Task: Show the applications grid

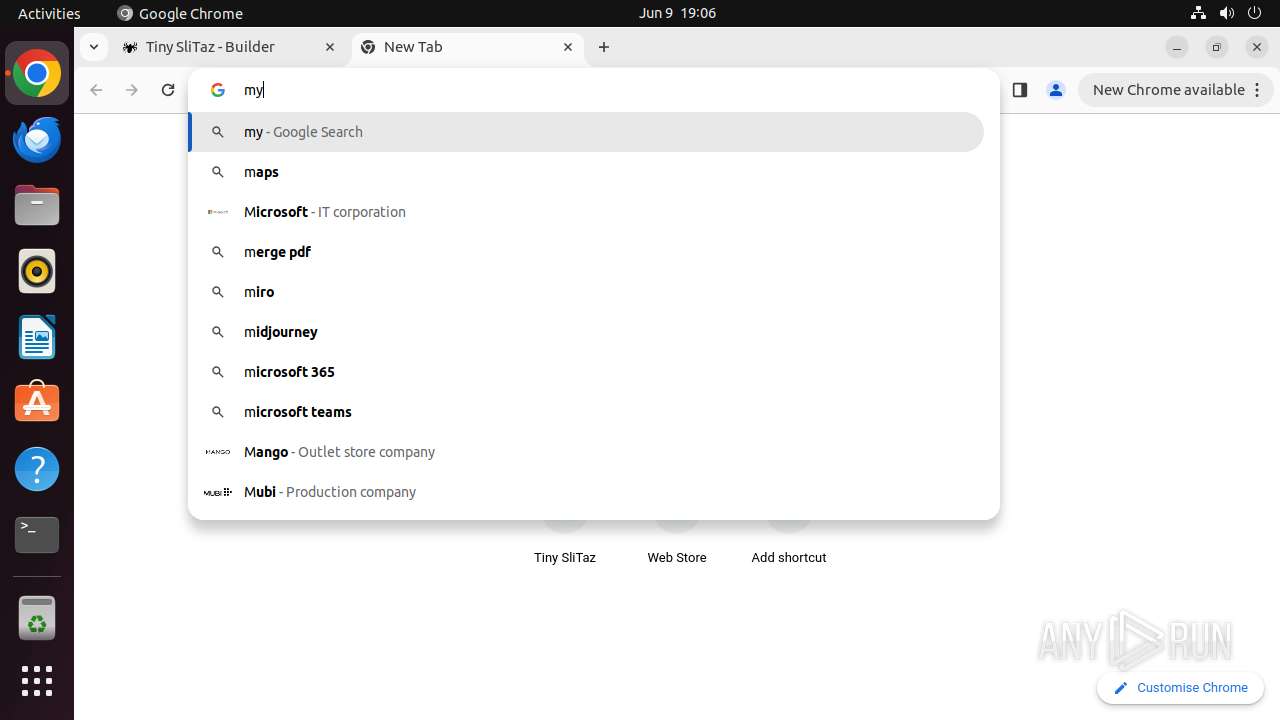Action: (x=37, y=681)
